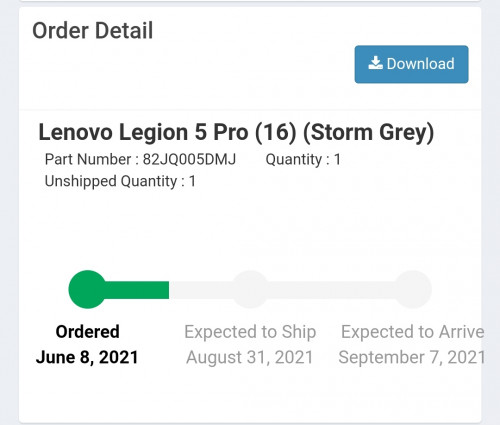Image resolution: width=500 pixels, height=425 pixels.
Task: Click the Expected to Arrive label
Action: tap(413, 332)
